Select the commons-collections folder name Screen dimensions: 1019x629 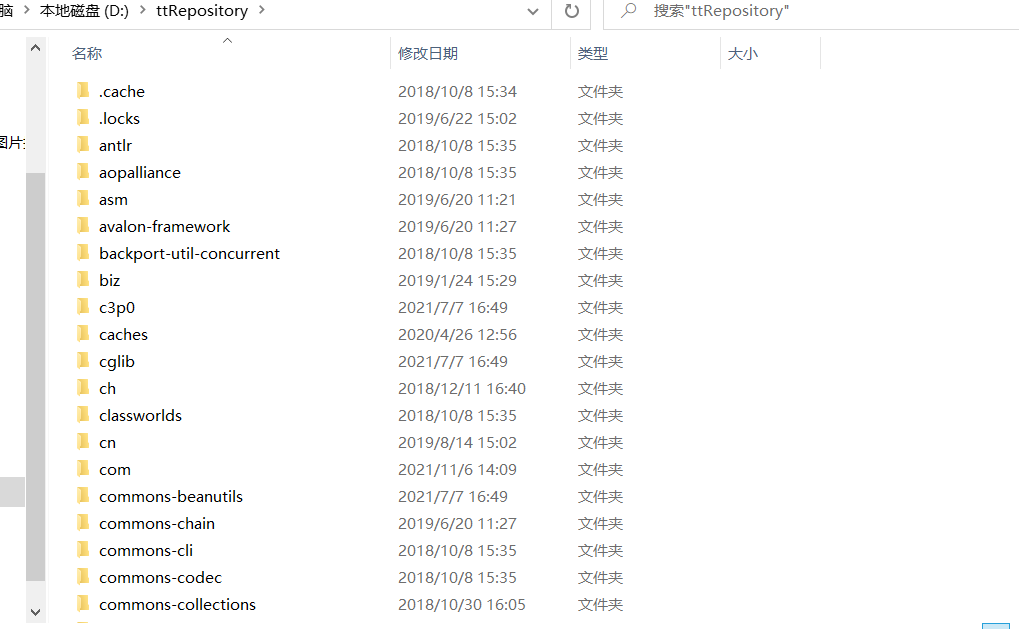[177, 604]
